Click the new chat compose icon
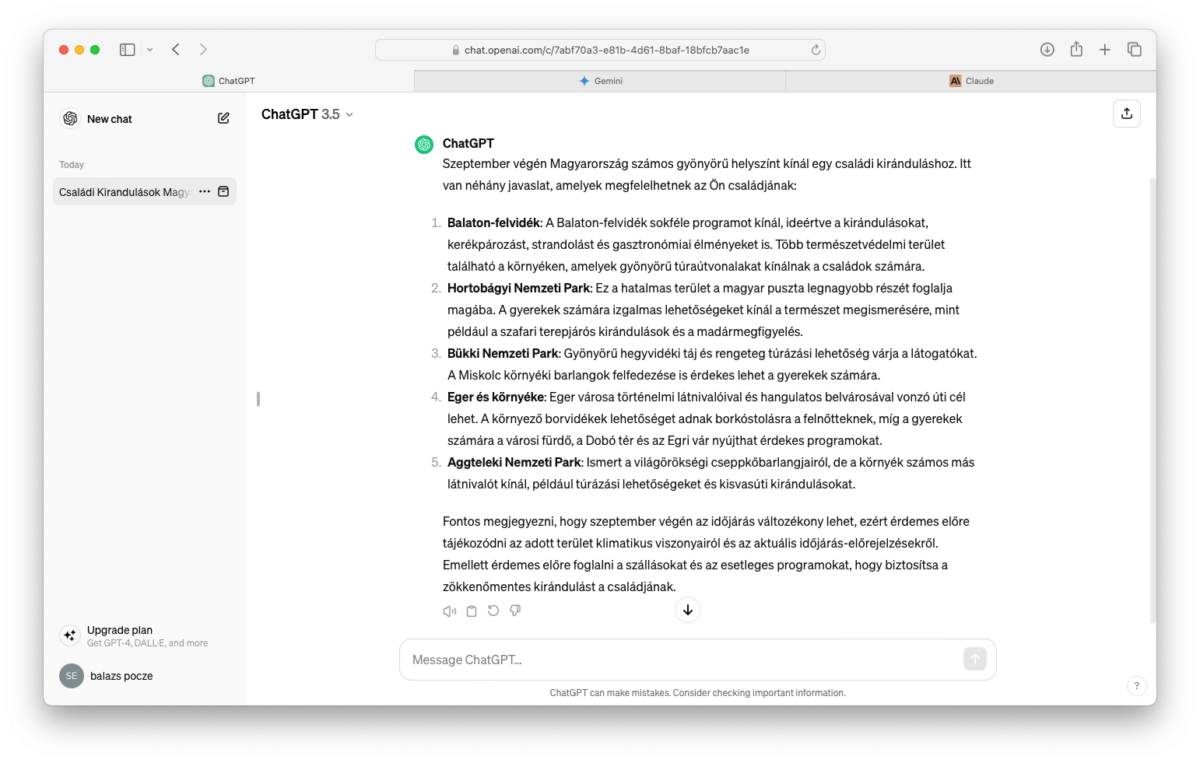The height and width of the screenshot is (763, 1200). [x=224, y=118]
